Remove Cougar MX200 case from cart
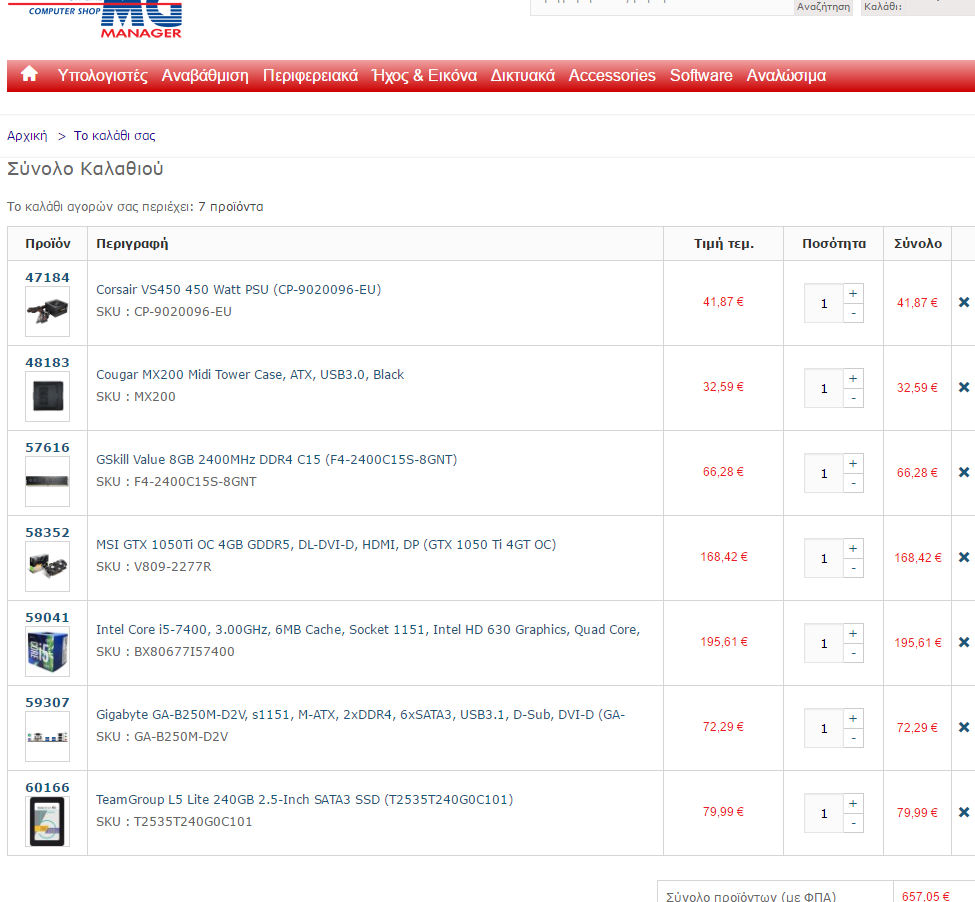The height and width of the screenshot is (902, 975). (x=964, y=387)
